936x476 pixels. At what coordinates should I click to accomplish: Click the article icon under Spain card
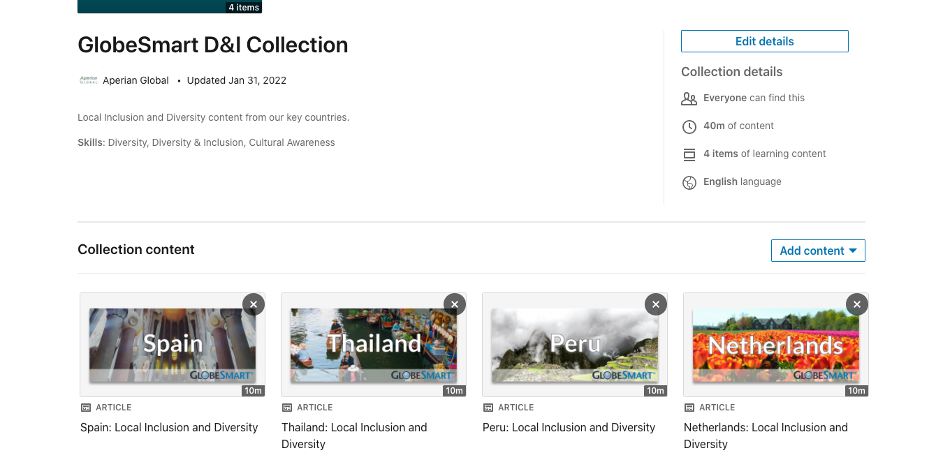86,407
